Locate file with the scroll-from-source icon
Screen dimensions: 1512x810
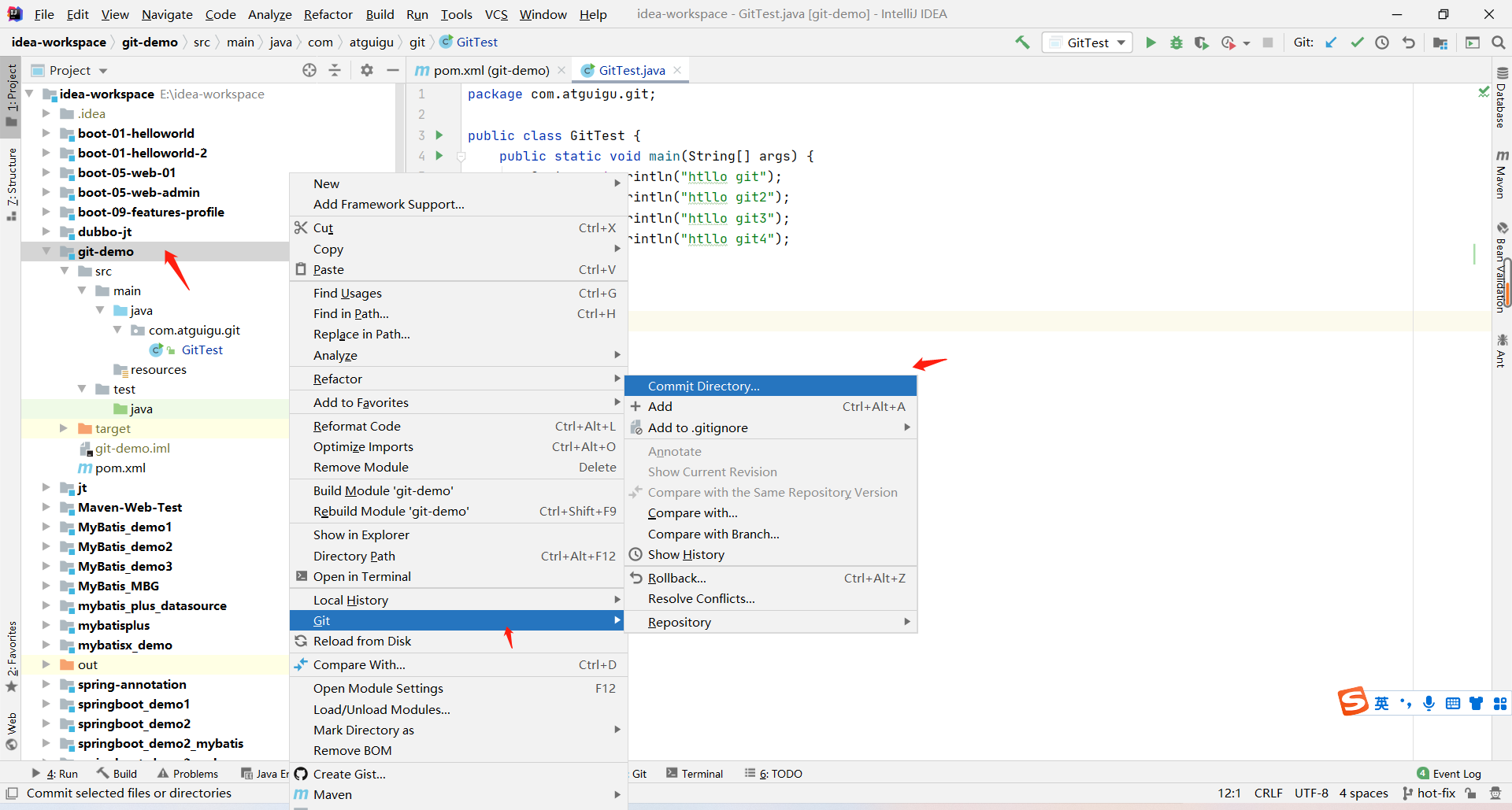pyautogui.click(x=309, y=70)
